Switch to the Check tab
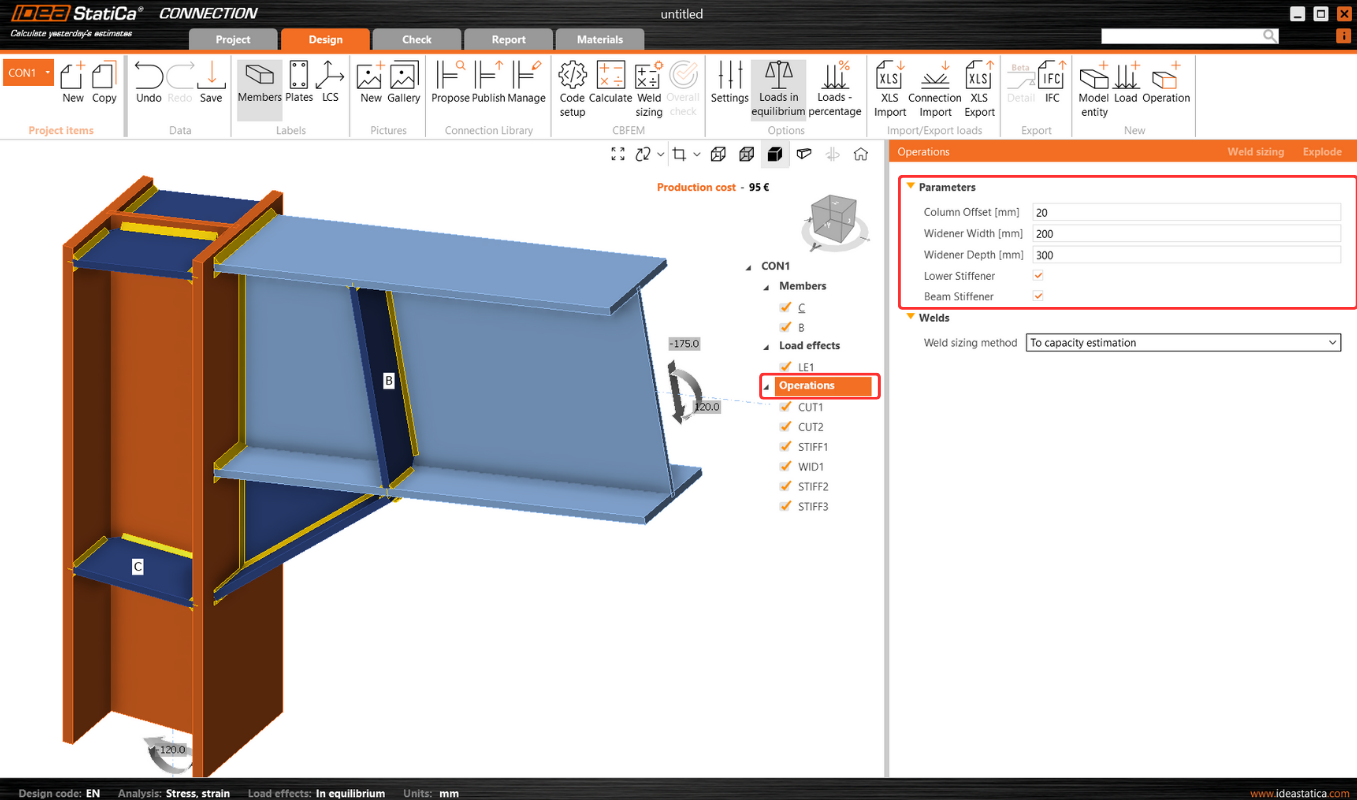 [x=416, y=40]
